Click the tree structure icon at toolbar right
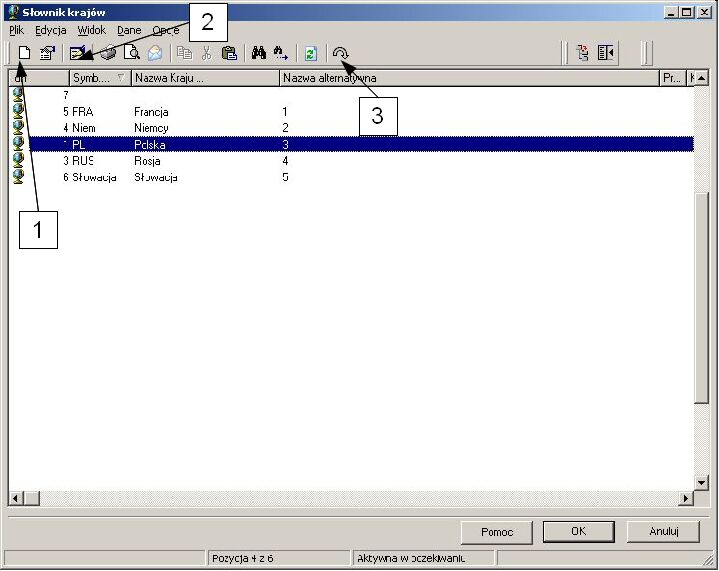The width and height of the screenshot is (719, 571). 583,53
